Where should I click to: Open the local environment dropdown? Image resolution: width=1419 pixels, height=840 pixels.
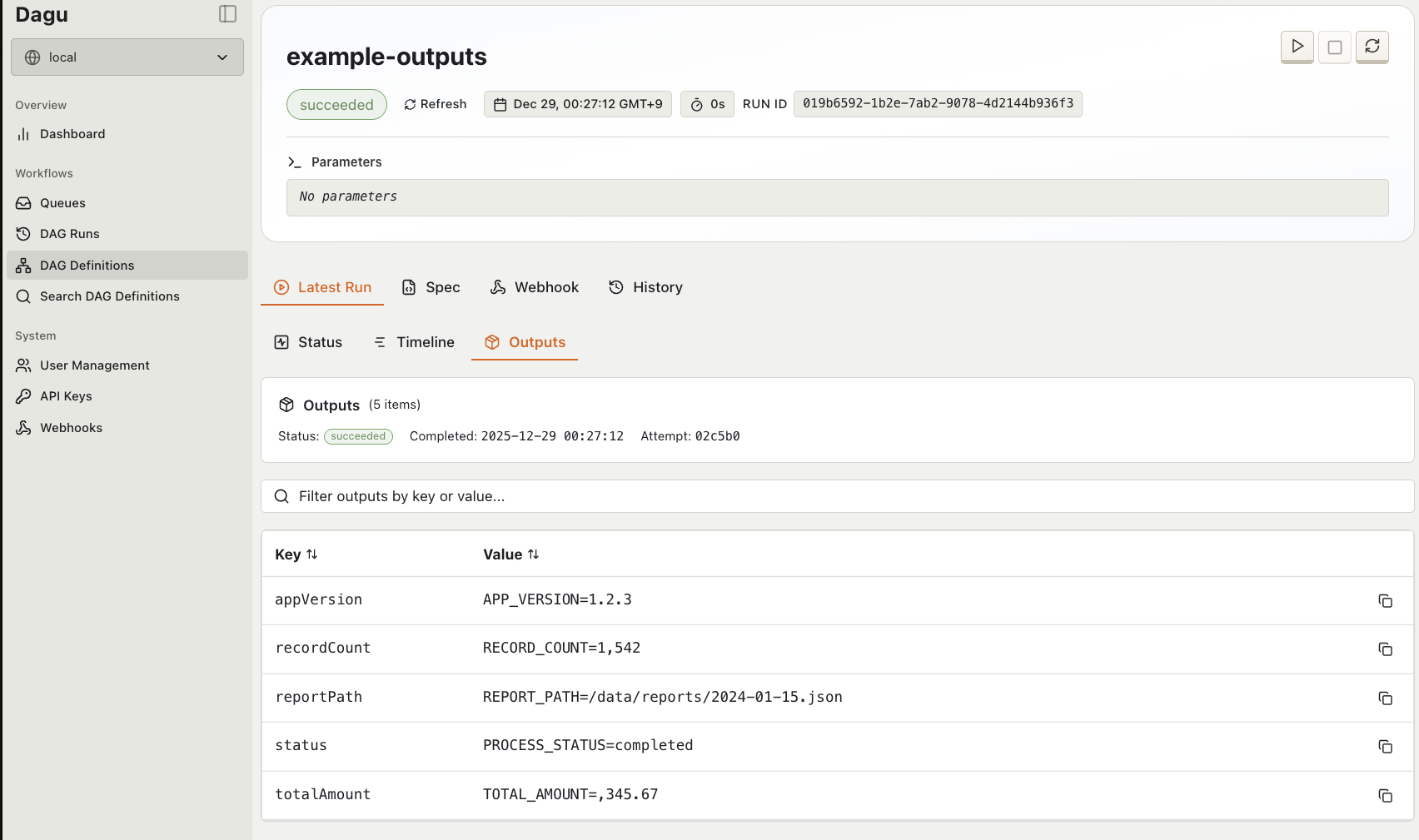[127, 57]
